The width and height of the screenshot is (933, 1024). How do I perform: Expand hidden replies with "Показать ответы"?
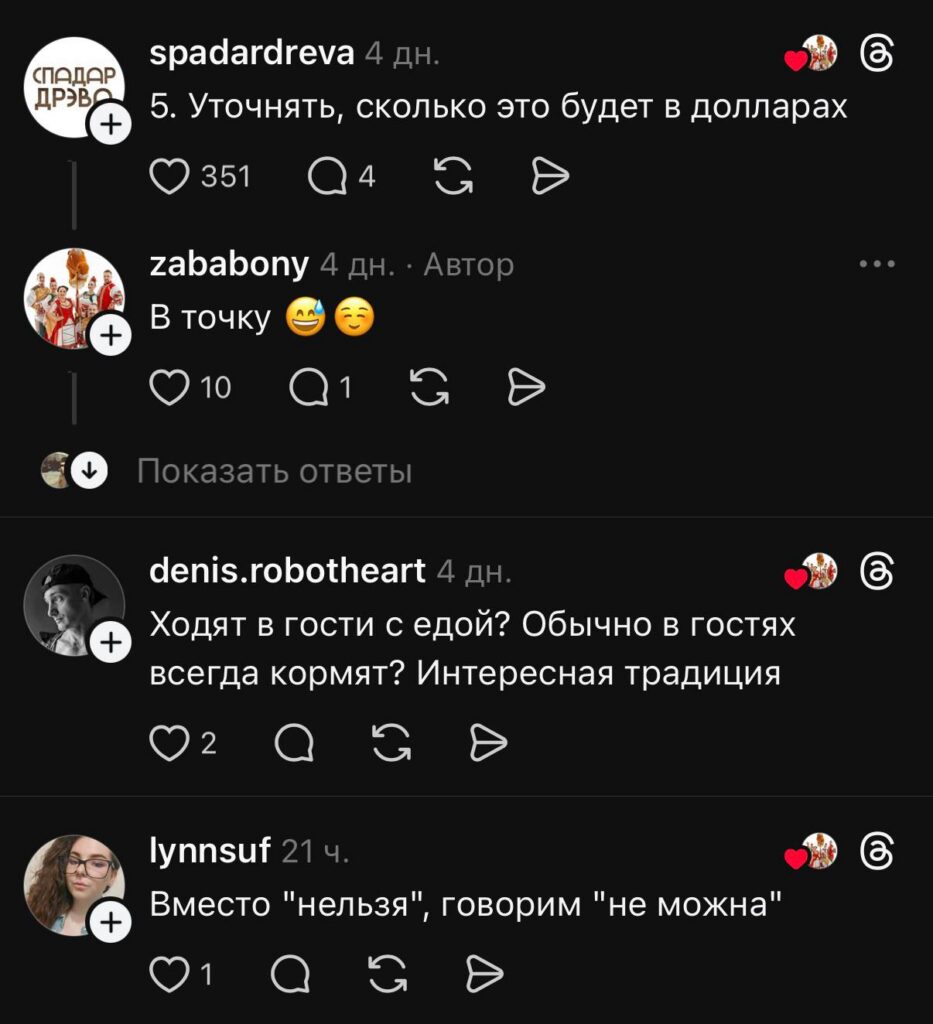coord(274,471)
